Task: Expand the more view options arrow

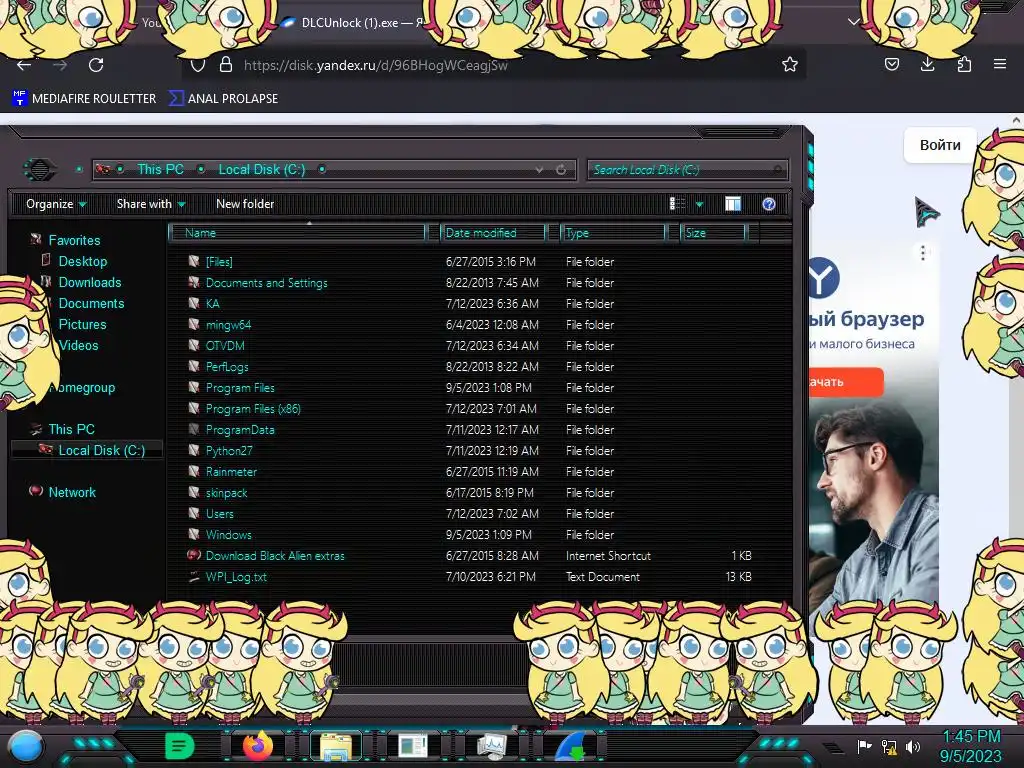Action: pos(699,204)
